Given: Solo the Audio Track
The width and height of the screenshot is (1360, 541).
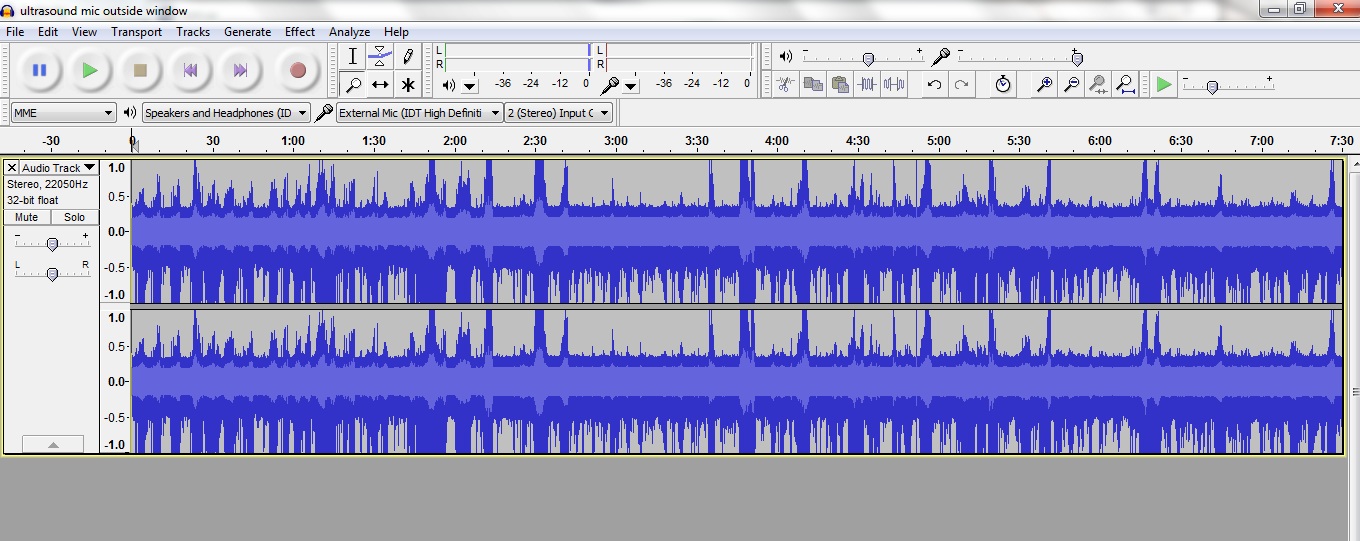Looking at the screenshot, I should point(75,217).
